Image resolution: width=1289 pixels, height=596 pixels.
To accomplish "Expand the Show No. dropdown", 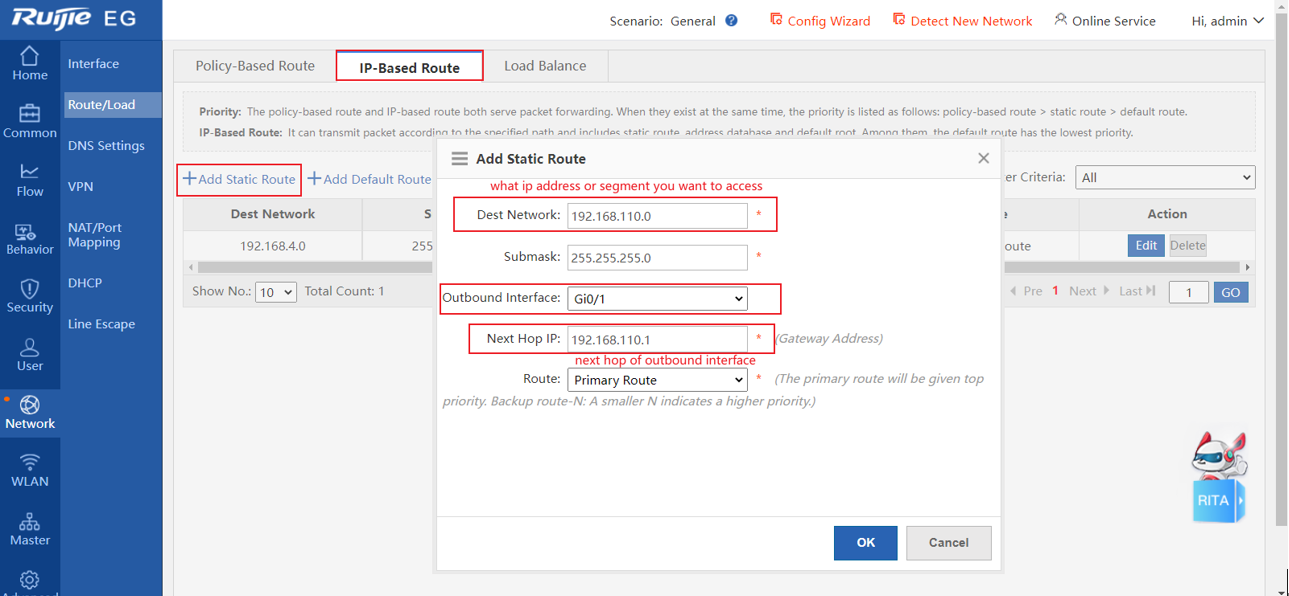I will click(x=275, y=292).
